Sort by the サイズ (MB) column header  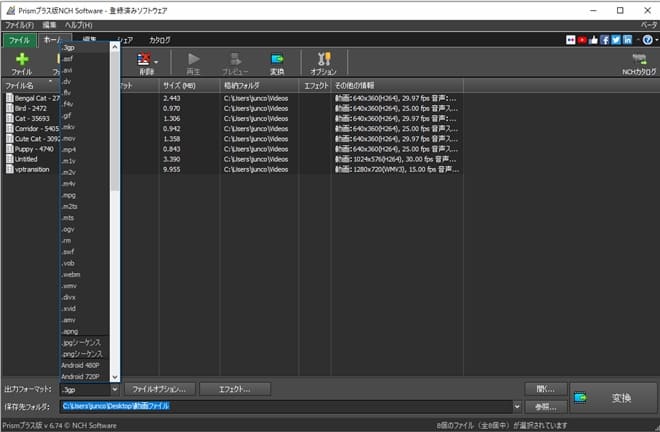[x=189, y=85]
